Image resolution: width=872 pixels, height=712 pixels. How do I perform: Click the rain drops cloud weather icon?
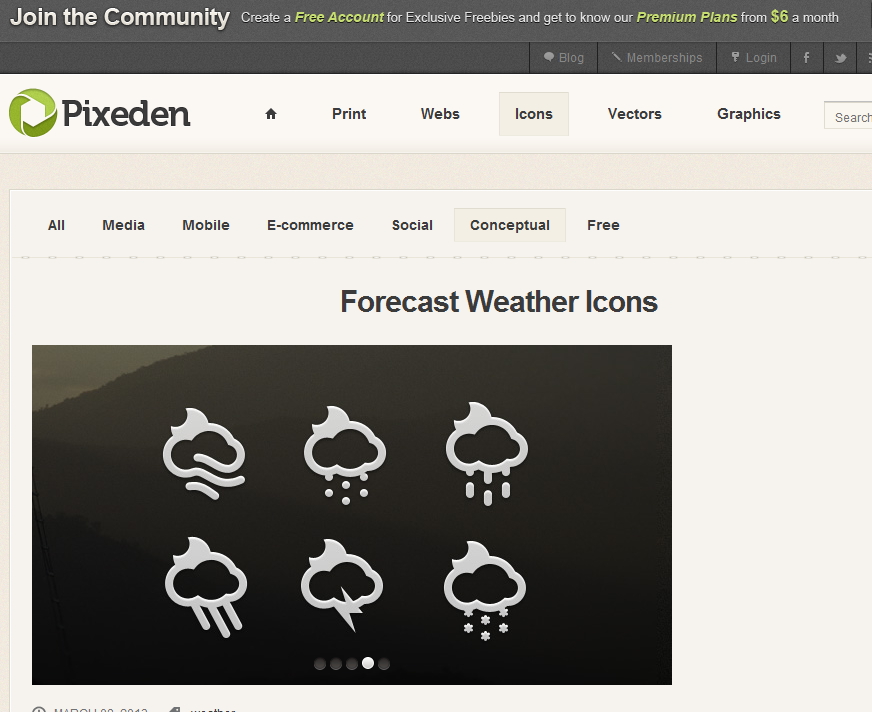pyautogui.click(x=487, y=453)
